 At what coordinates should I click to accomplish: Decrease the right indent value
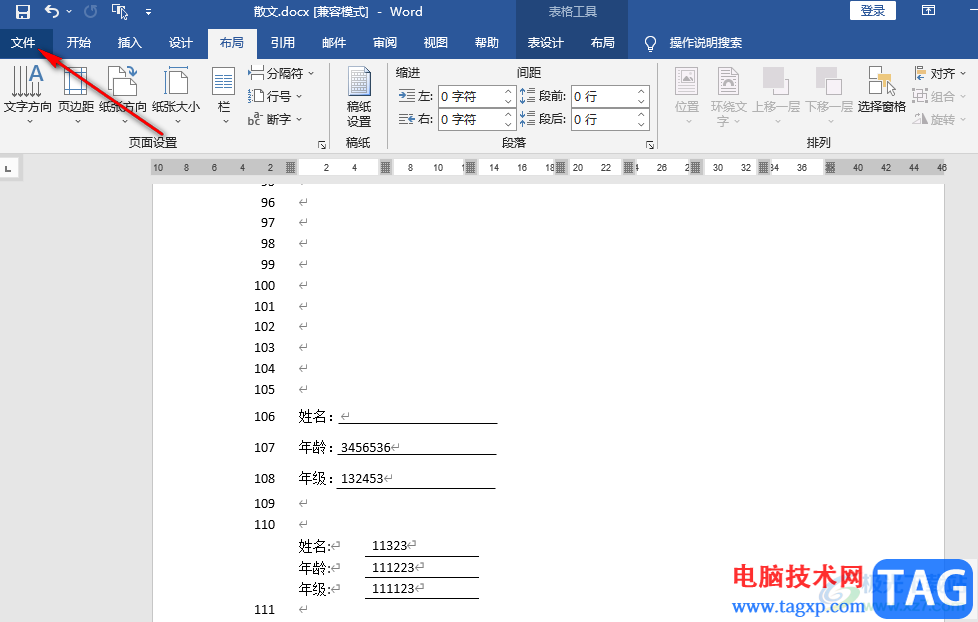tap(508, 124)
